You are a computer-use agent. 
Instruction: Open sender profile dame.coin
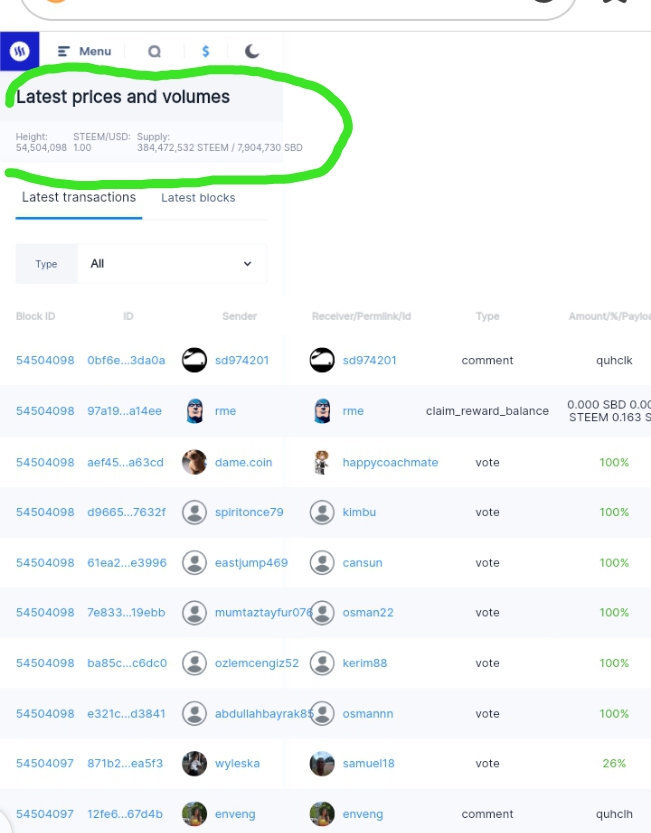[243, 462]
